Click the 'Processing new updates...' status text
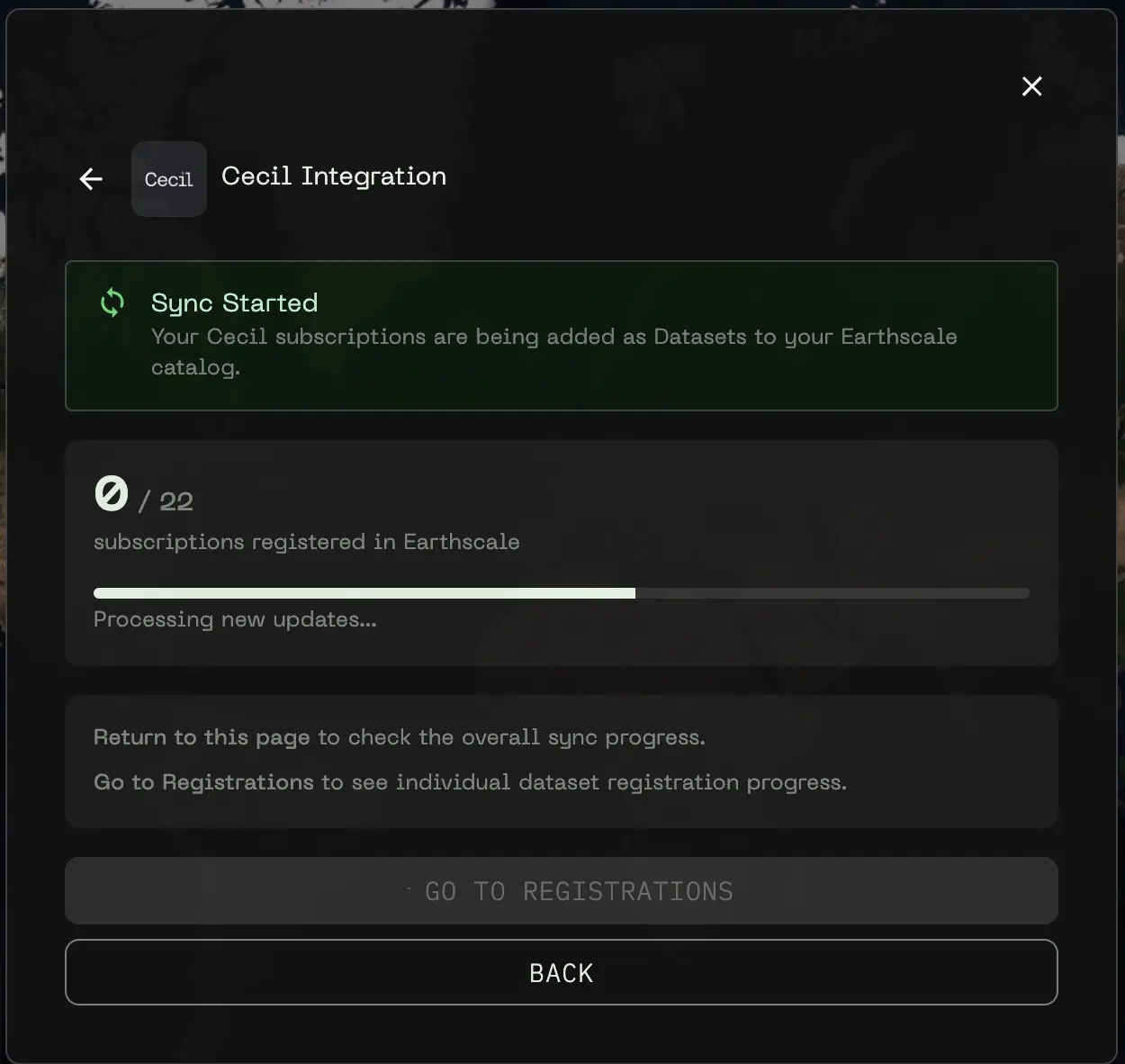This screenshot has height=1064, width=1125. (x=235, y=619)
